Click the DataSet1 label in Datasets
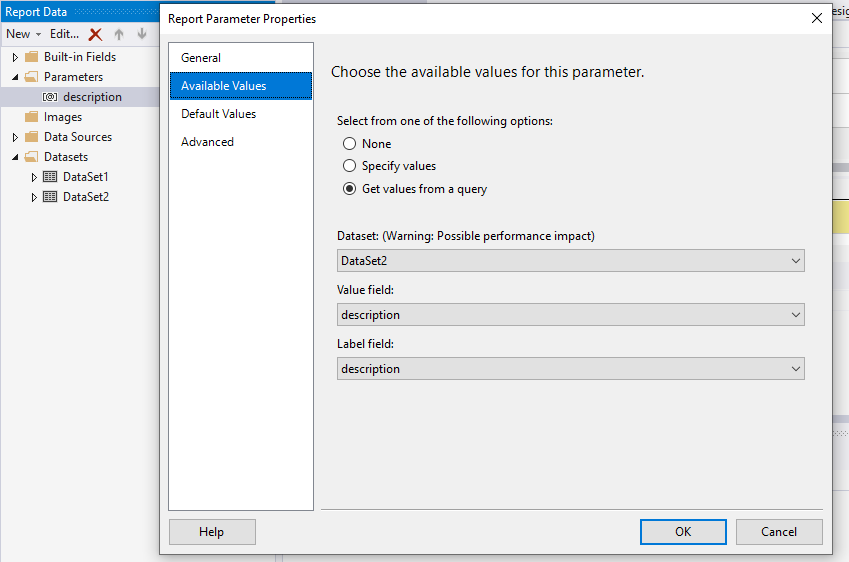Image resolution: width=849 pixels, height=562 pixels. tap(86, 177)
